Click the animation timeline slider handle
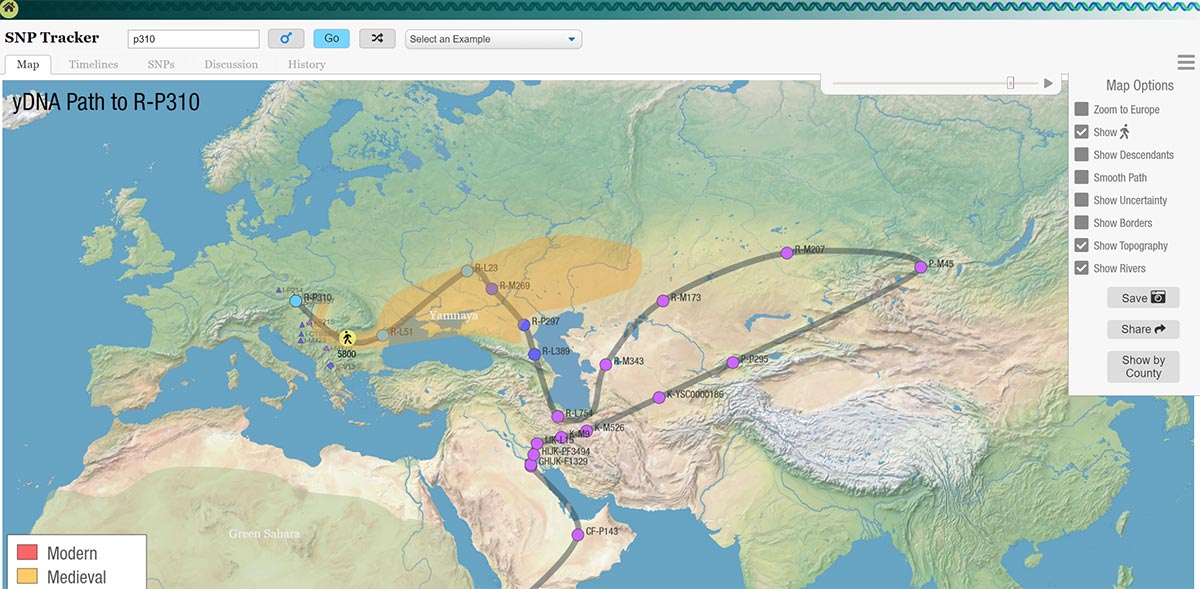Screen dimensions: 1200x589 point(1011,84)
